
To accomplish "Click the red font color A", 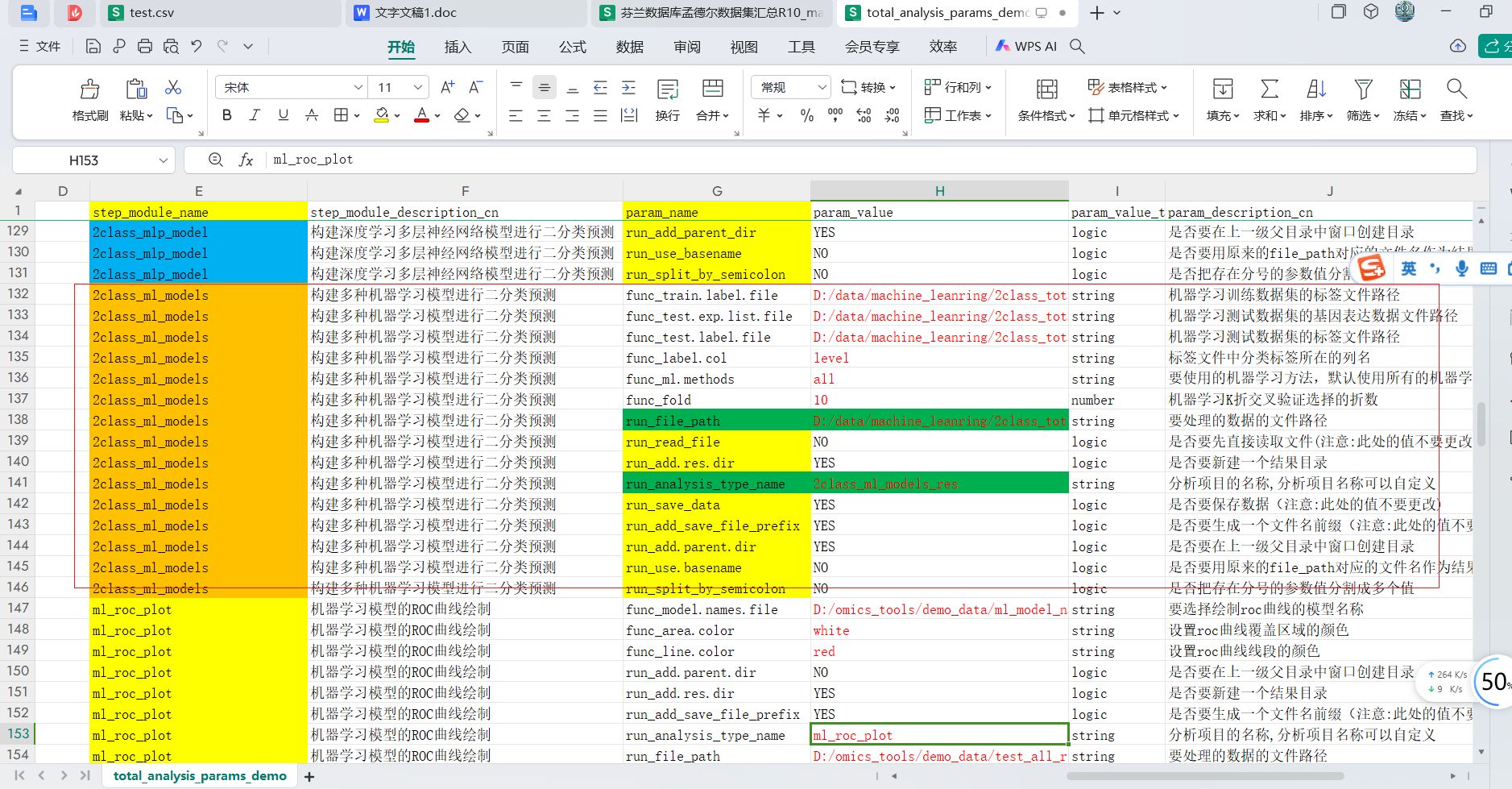I will click(421, 115).
